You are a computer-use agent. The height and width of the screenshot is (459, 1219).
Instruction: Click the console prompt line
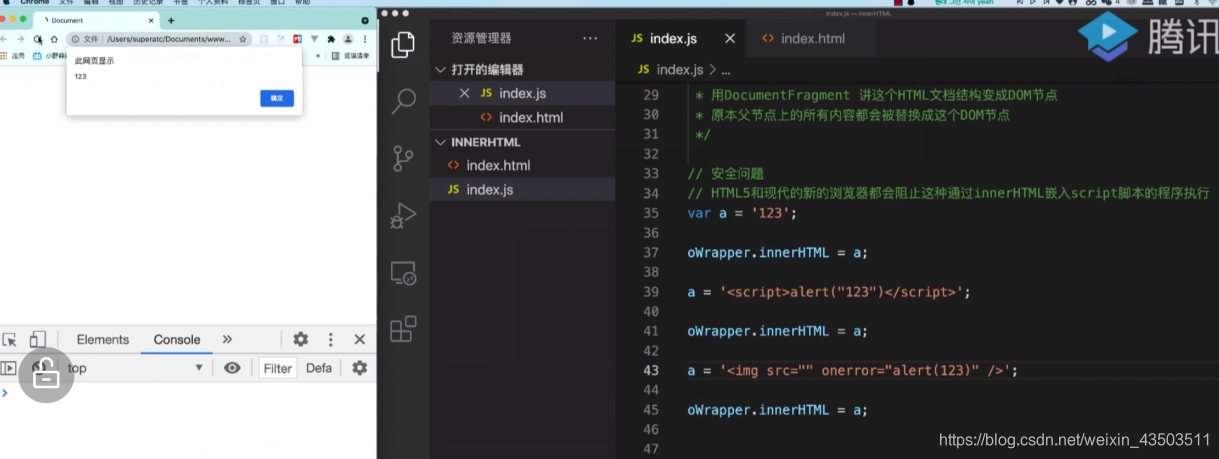tap(188, 392)
